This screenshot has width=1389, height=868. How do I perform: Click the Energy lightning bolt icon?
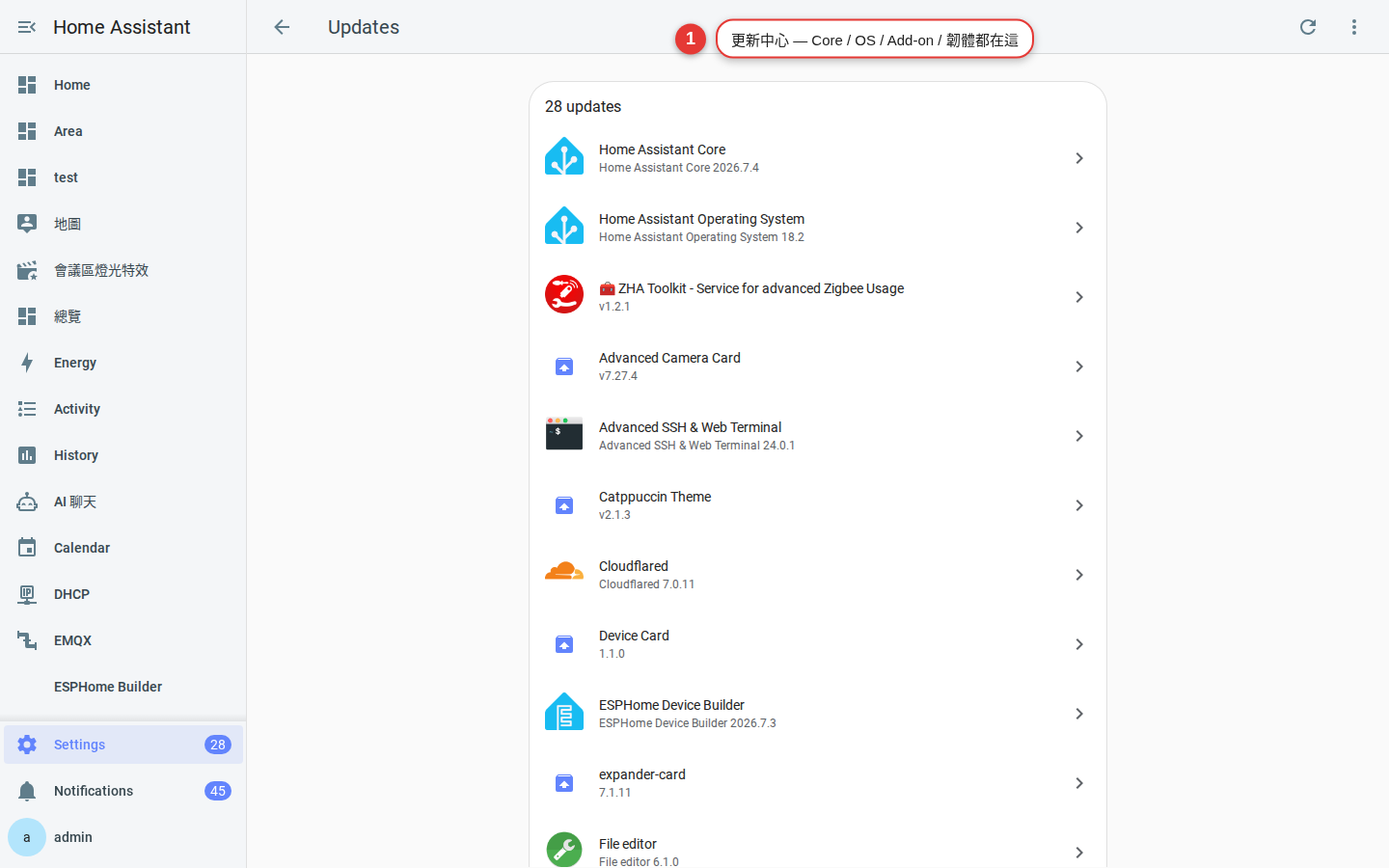(x=27, y=363)
